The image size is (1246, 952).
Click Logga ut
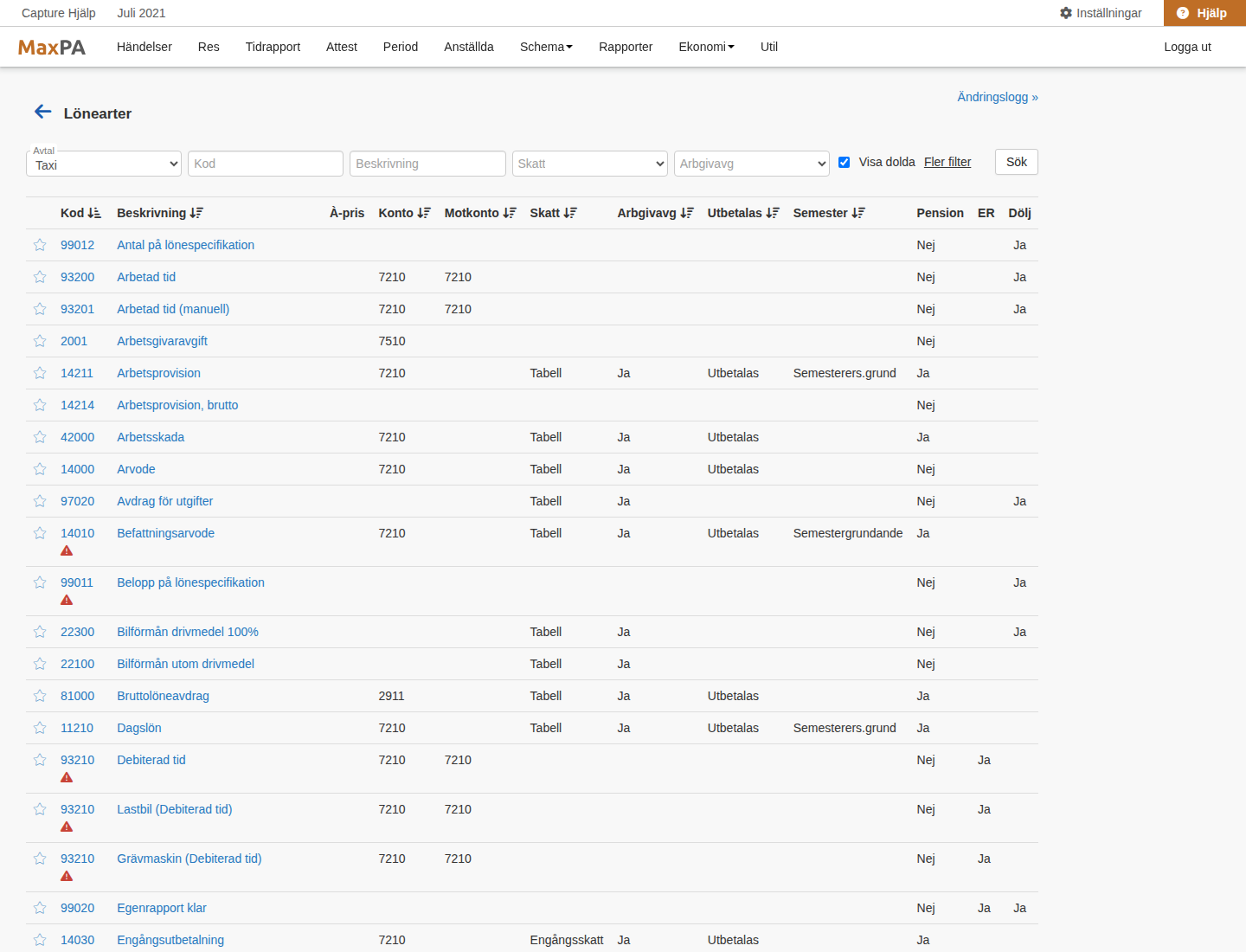tap(1187, 47)
